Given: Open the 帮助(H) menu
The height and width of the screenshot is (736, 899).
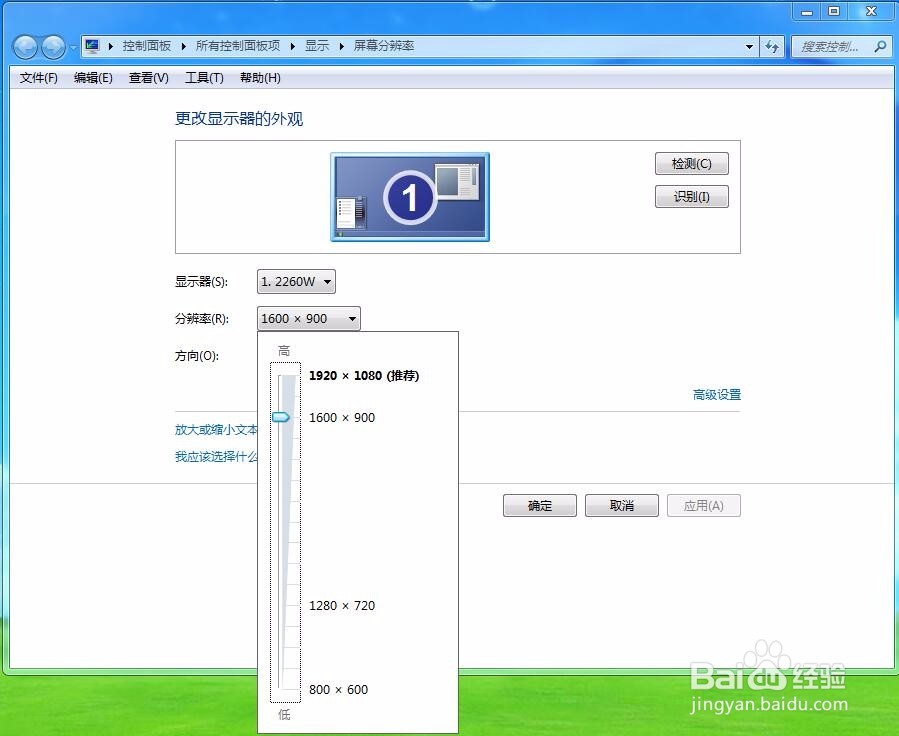Looking at the screenshot, I should tap(260, 77).
